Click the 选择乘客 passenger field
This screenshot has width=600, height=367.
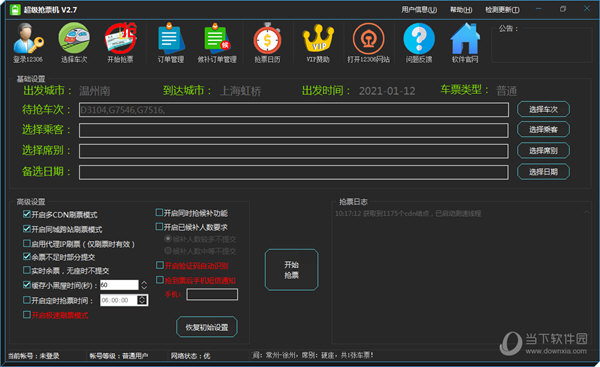293,130
